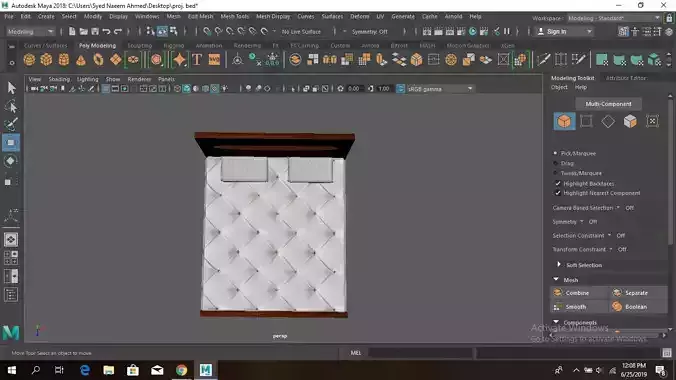Toggle Highlight Backfaces checkbox
The image size is (676, 380).
pos(558,183)
